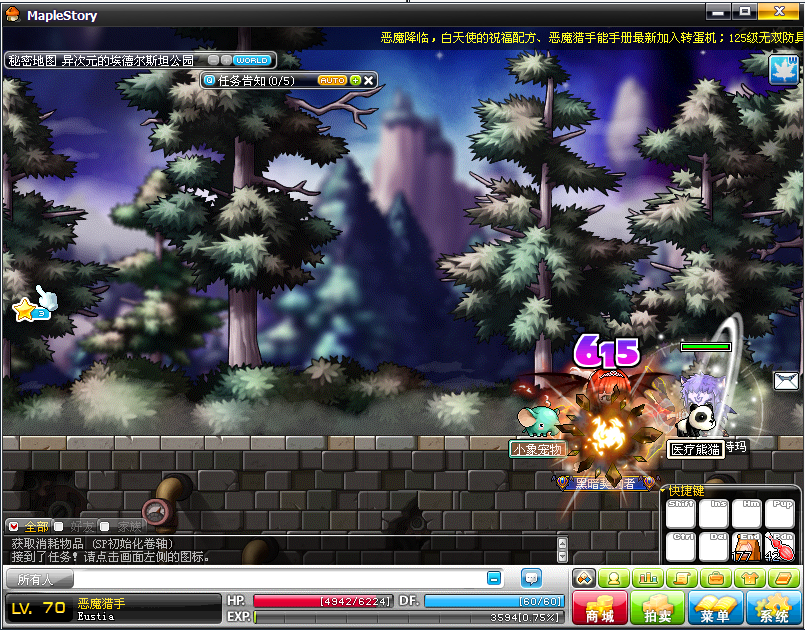Viewport: 805px width, 630px height.
Task: Click the WORLD map button
Action: pyautogui.click(x=252, y=60)
